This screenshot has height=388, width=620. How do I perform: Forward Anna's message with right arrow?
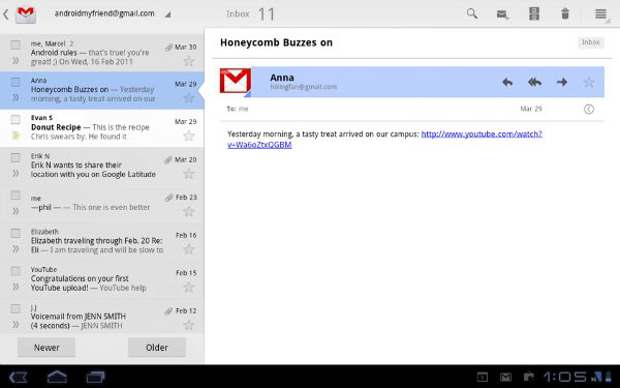[x=562, y=82]
